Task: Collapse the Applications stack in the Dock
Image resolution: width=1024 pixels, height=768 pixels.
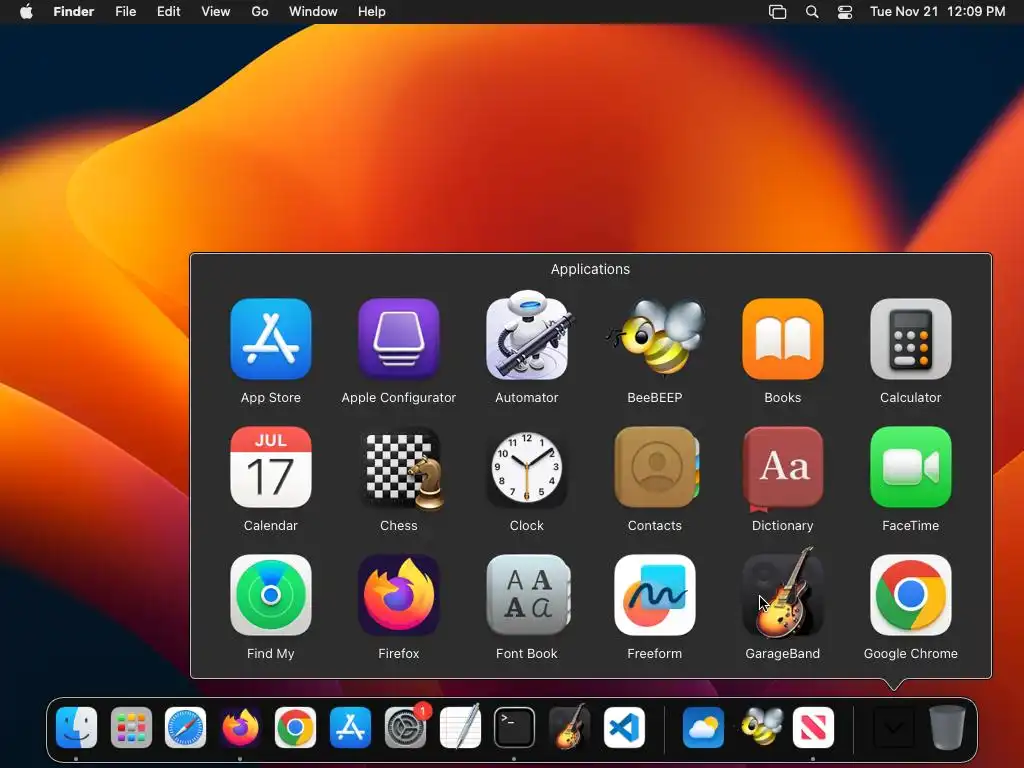Action: tap(893, 727)
